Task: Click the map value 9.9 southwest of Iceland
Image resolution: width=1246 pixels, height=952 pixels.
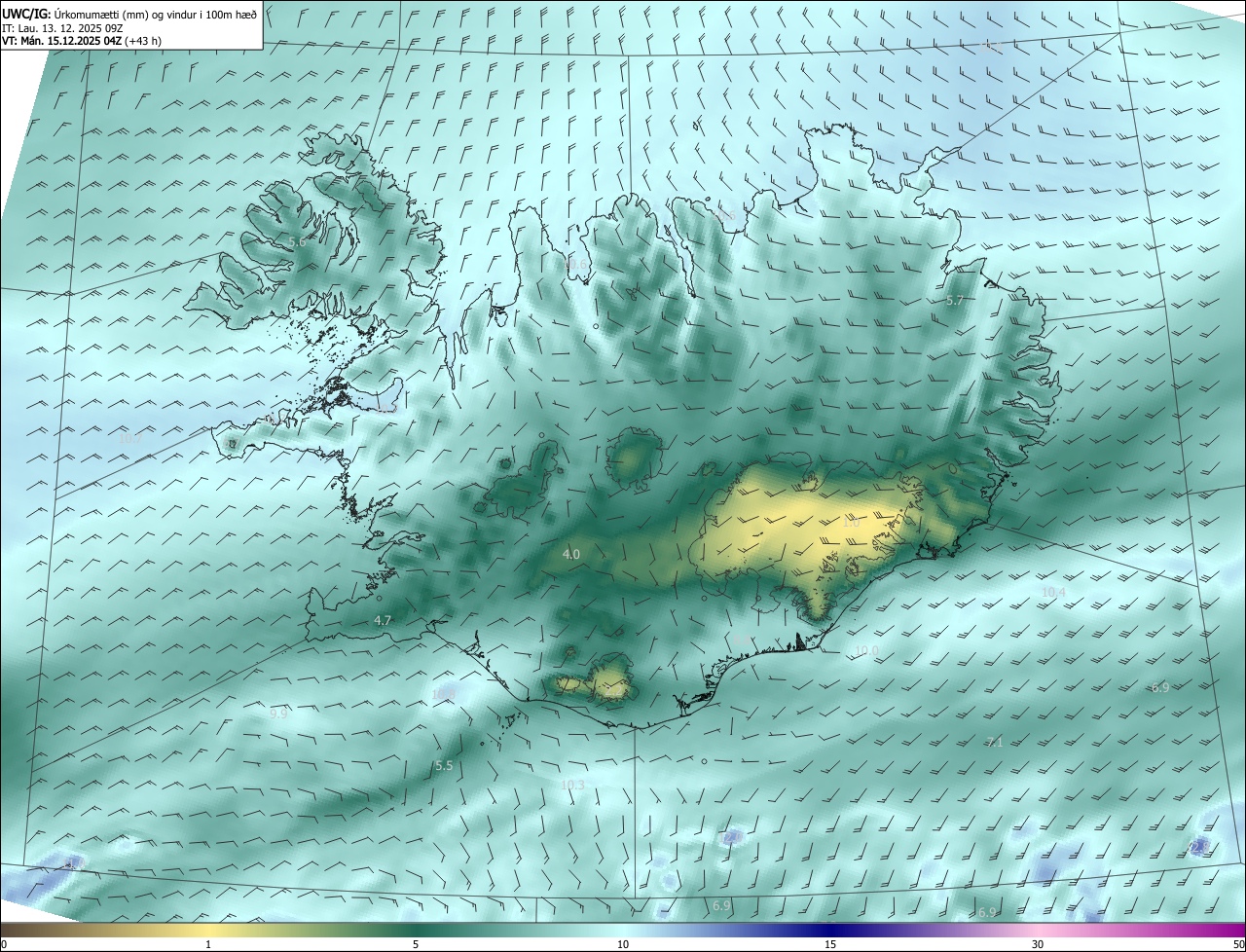Action: 278,714
